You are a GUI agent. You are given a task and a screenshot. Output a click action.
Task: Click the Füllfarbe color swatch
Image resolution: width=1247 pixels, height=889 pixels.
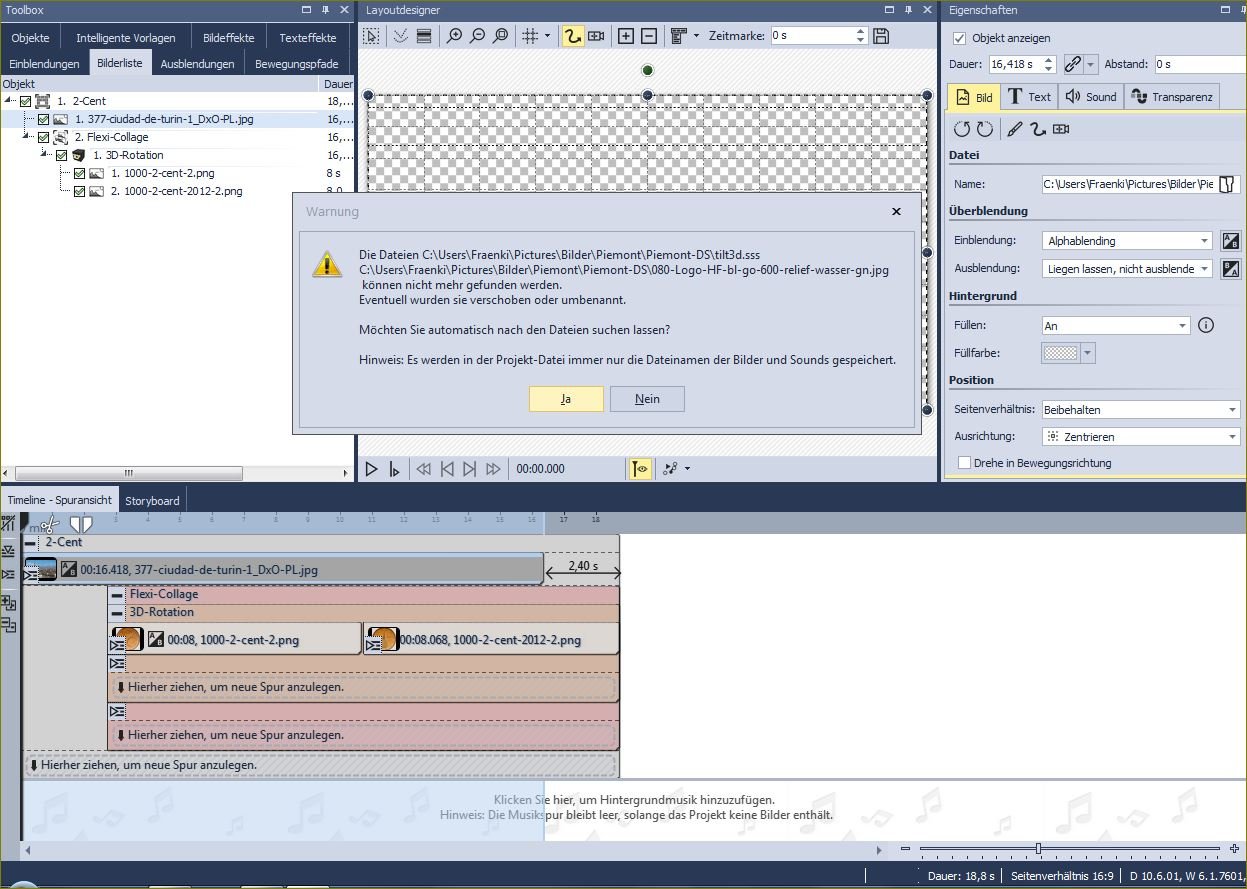pyautogui.click(x=1060, y=353)
